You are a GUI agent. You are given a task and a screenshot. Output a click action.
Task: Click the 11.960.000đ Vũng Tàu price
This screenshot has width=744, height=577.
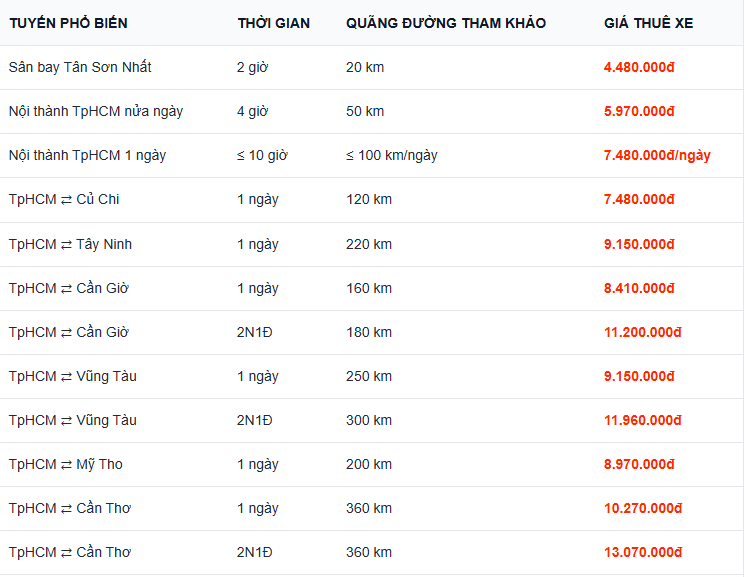[642, 420]
